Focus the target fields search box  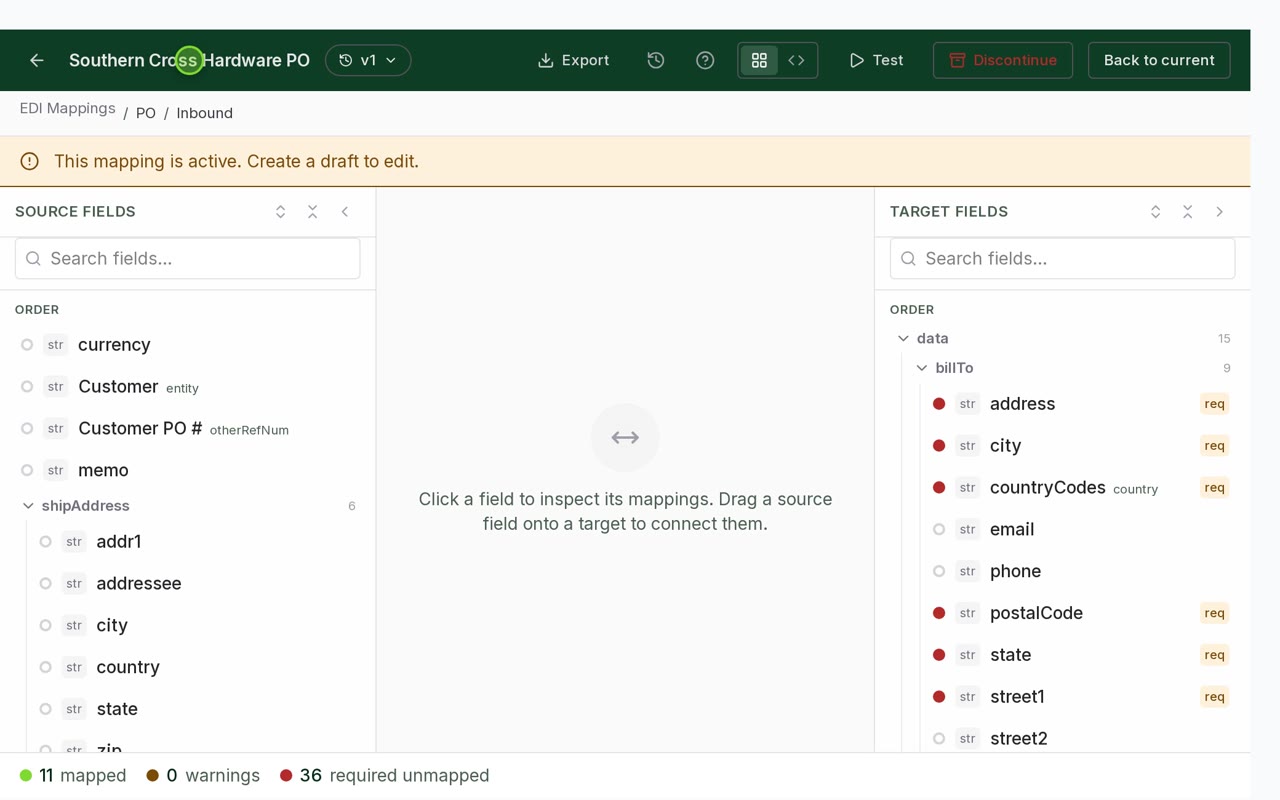pyautogui.click(x=1062, y=259)
